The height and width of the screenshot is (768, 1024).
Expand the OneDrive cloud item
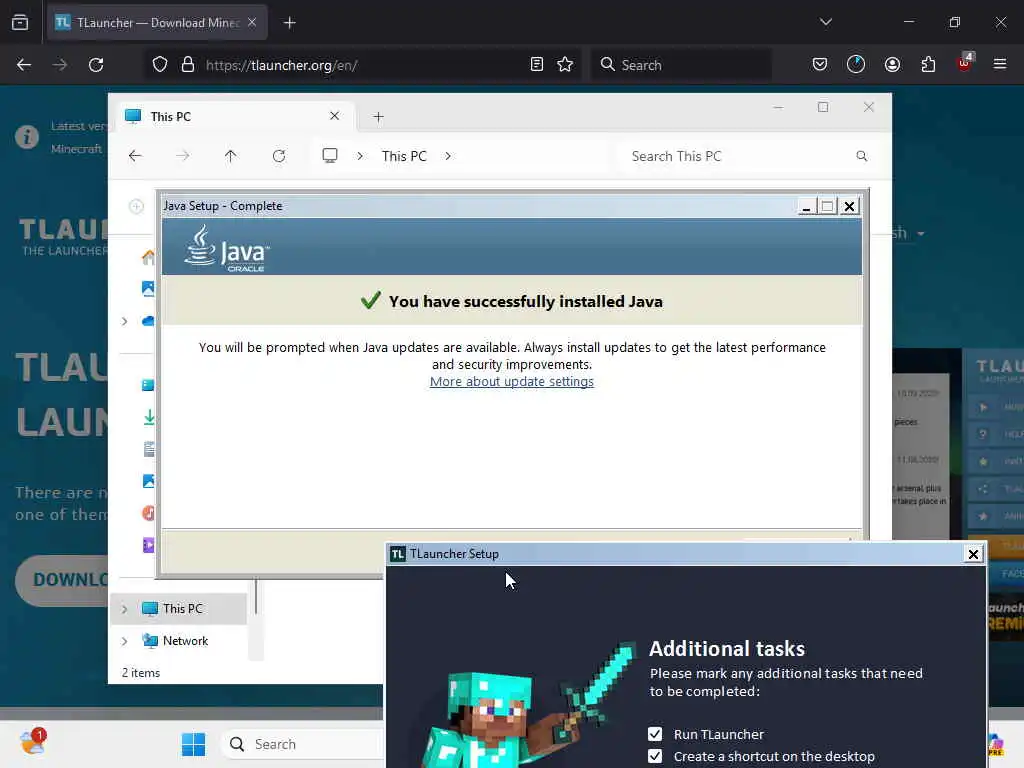pos(124,321)
